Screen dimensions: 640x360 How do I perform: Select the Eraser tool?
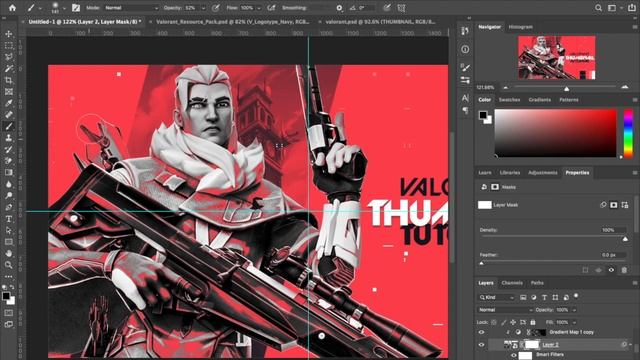click(9, 161)
